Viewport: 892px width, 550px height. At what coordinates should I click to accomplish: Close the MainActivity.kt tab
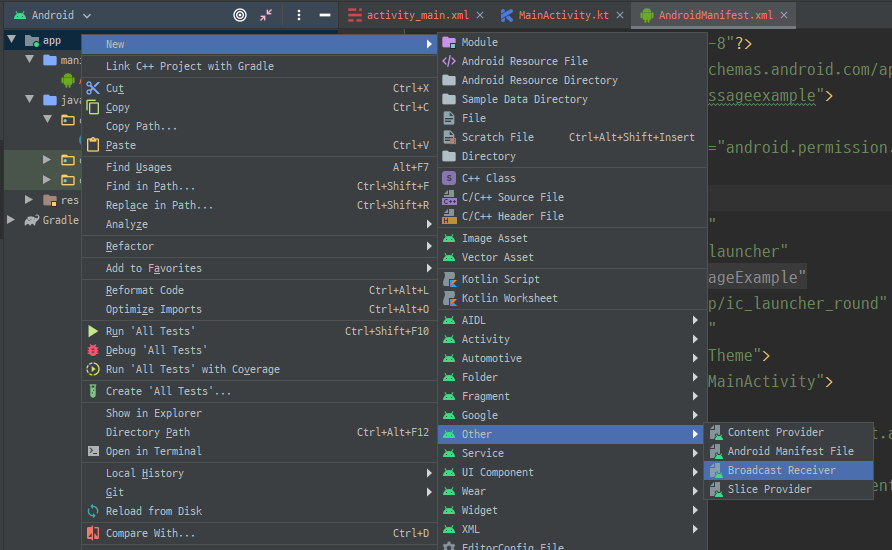point(620,15)
